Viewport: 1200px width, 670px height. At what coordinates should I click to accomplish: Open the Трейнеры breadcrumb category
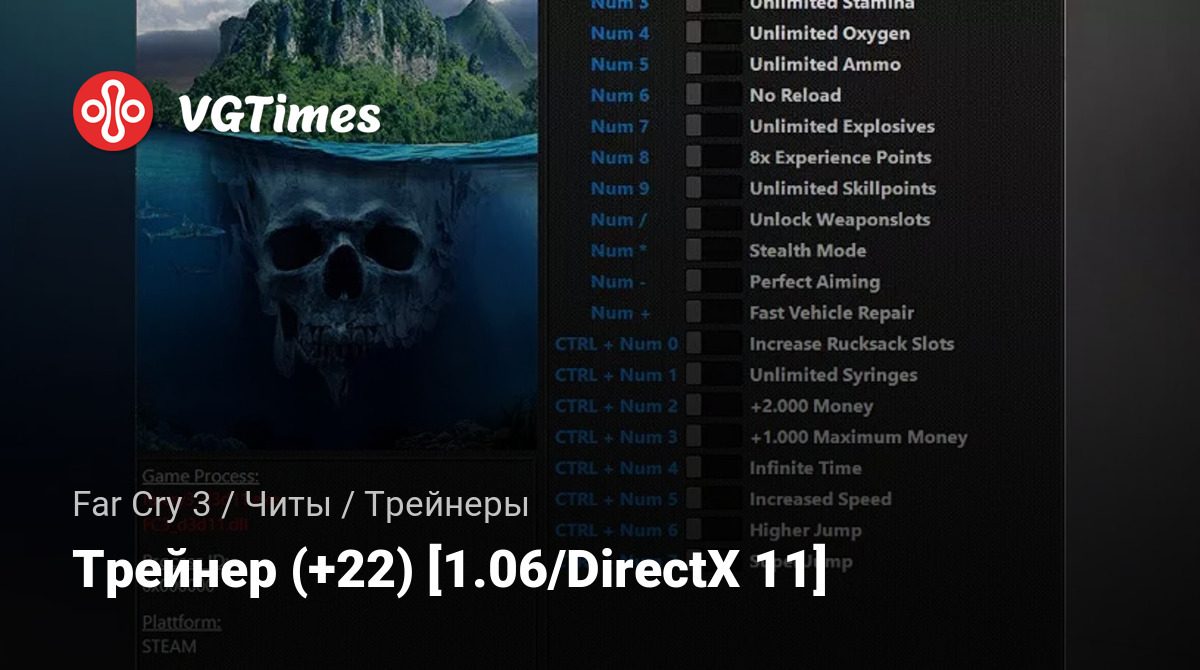[x=446, y=506]
